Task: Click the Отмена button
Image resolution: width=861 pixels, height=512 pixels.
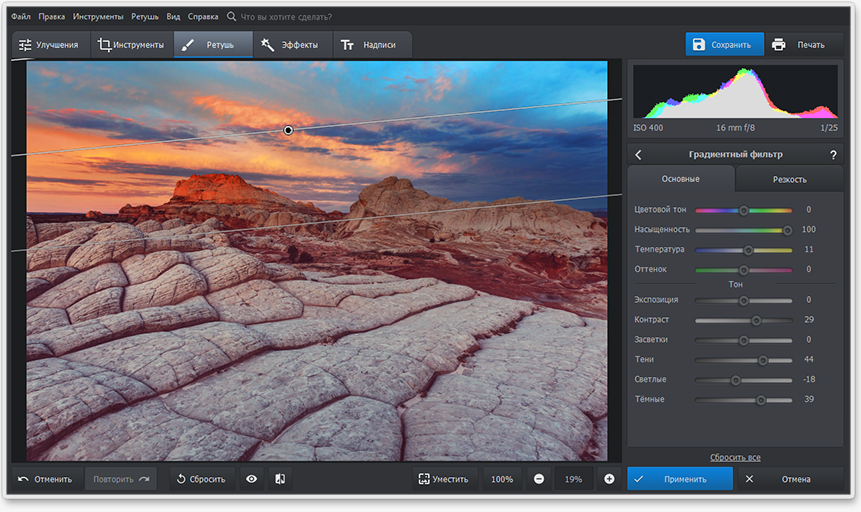Action: [789, 479]
